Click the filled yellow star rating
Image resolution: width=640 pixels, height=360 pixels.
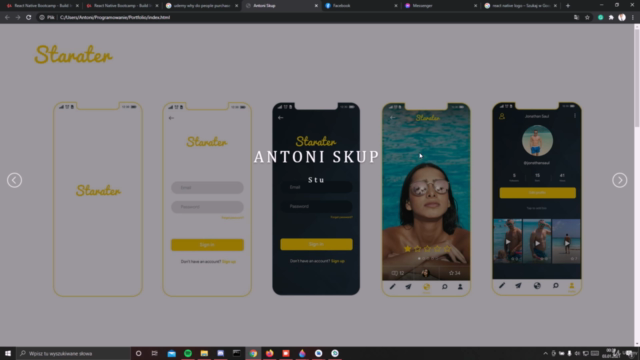click(x=407, y=248)
